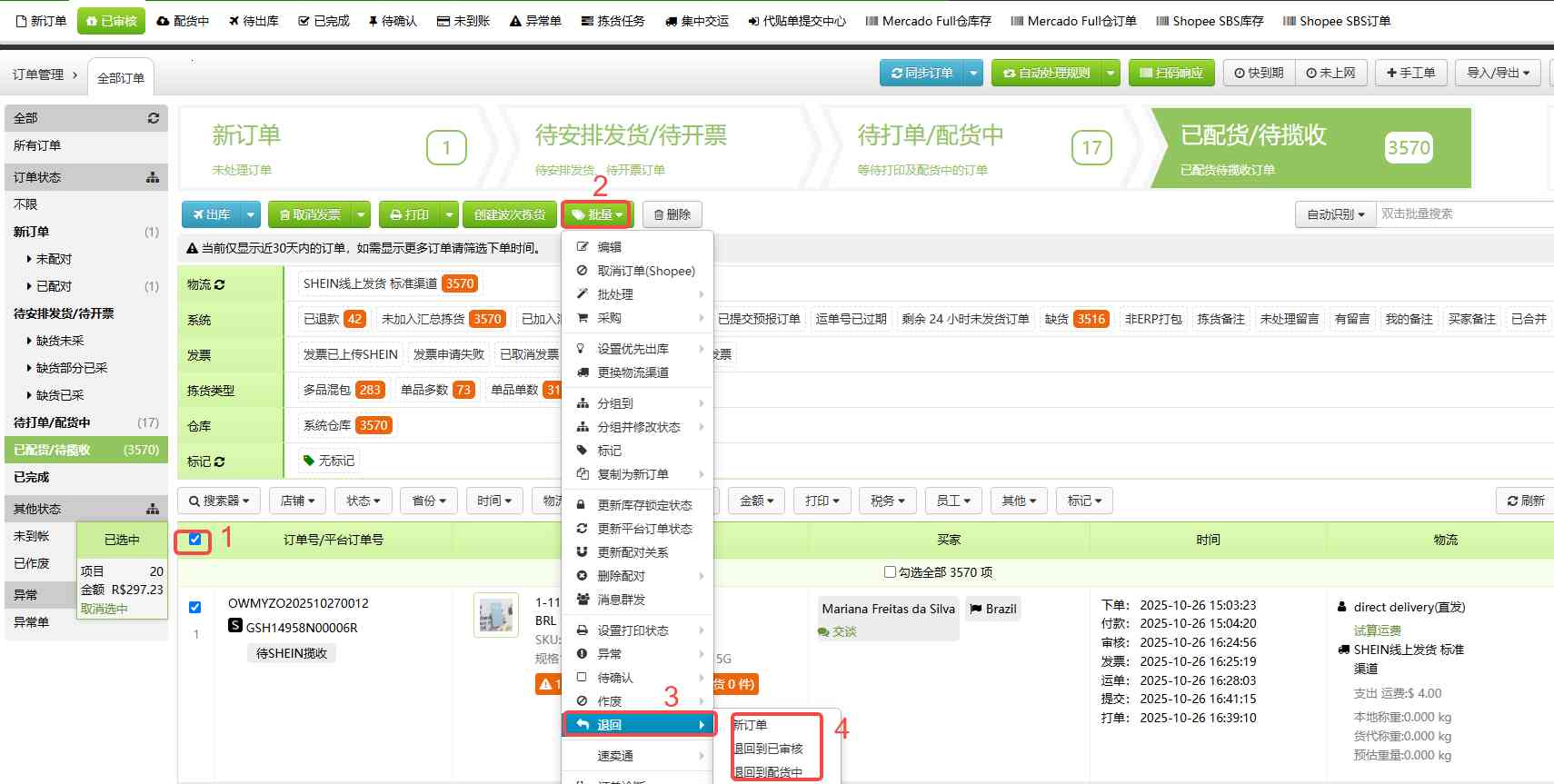Open the Mercado Full仓库存 tab

click(928, 21)
